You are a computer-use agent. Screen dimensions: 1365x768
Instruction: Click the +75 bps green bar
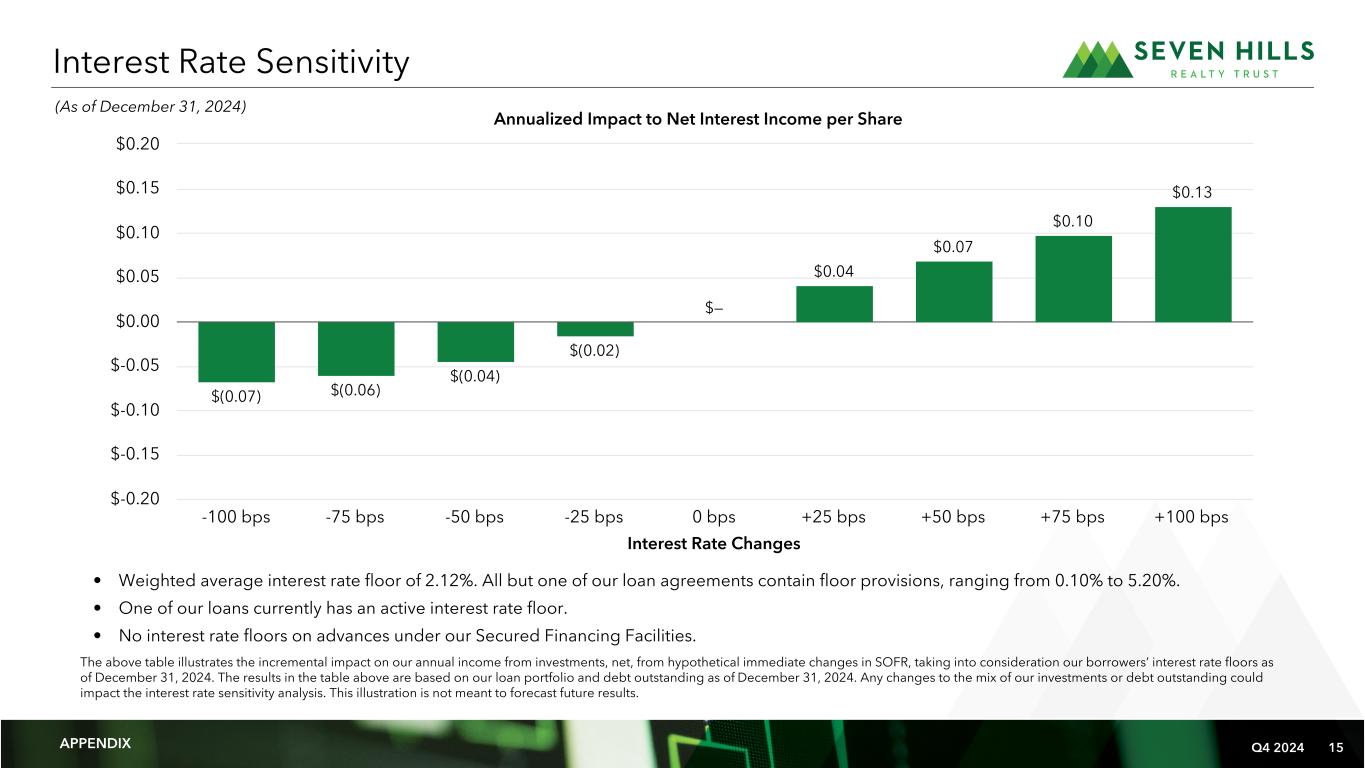[x=1073, y=279]
